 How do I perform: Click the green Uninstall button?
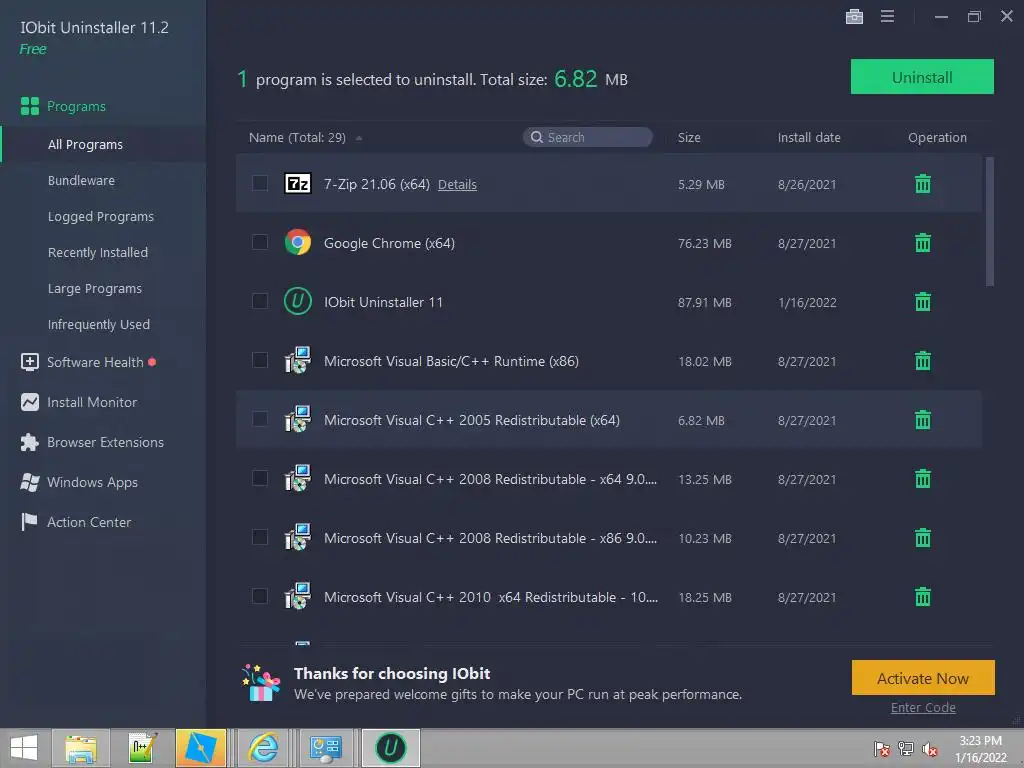[x=921, y=77]
